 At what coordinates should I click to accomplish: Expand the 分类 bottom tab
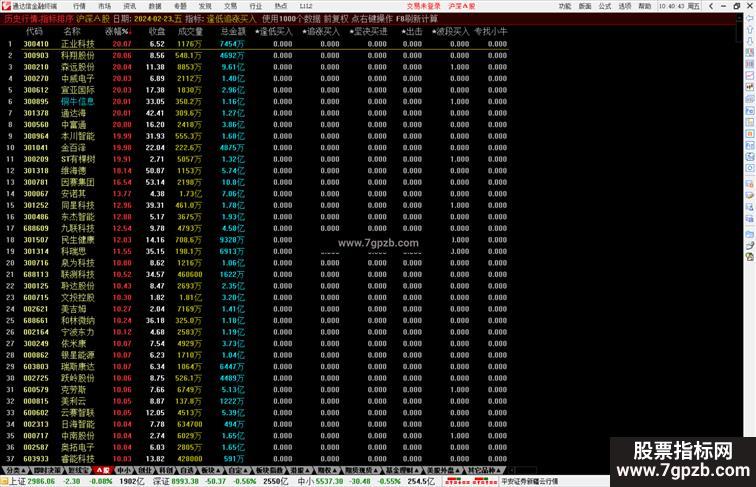coord(16,470)
